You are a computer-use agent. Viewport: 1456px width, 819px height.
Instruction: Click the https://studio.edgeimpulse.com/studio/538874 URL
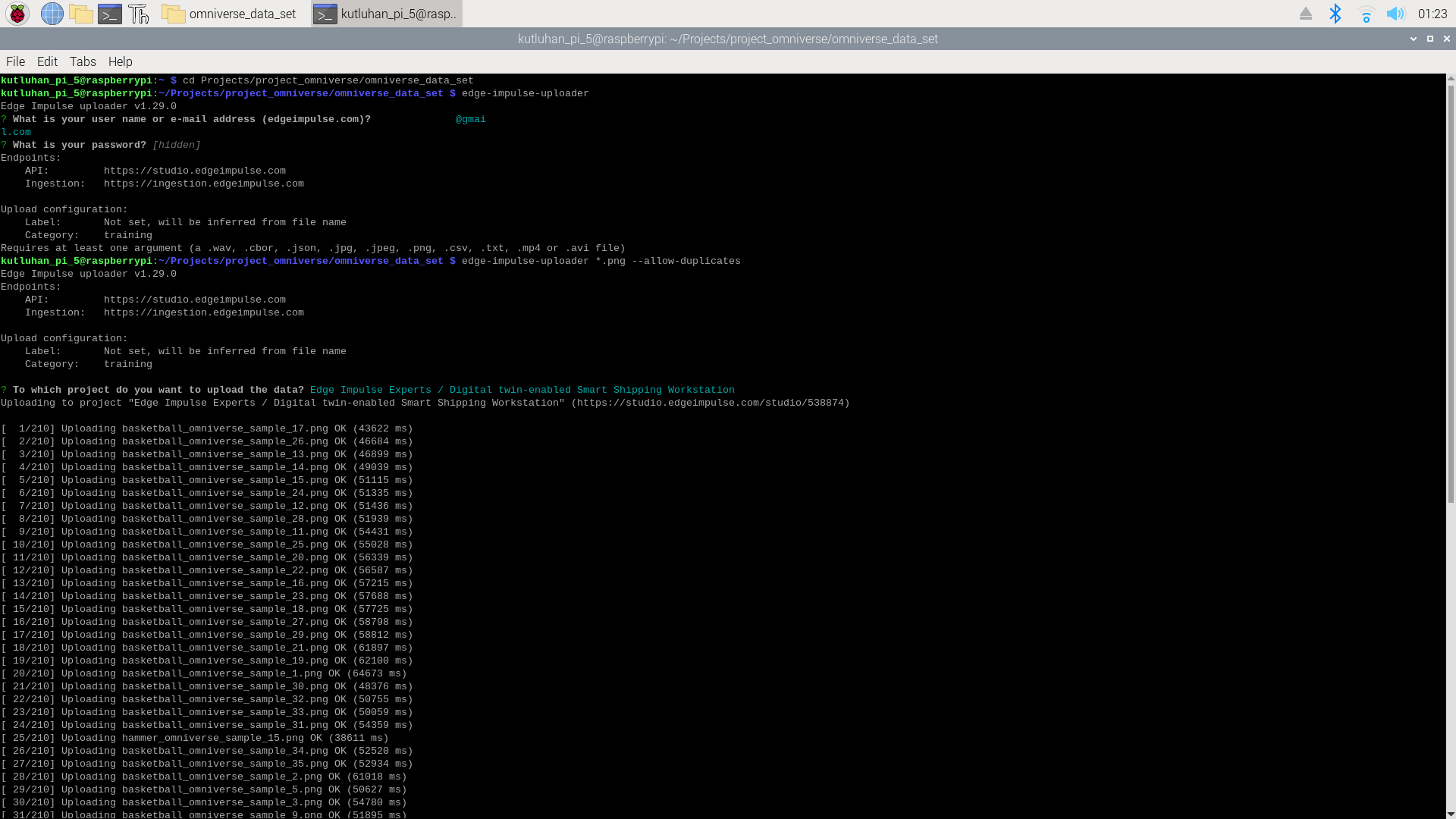(x=710, y=403)
